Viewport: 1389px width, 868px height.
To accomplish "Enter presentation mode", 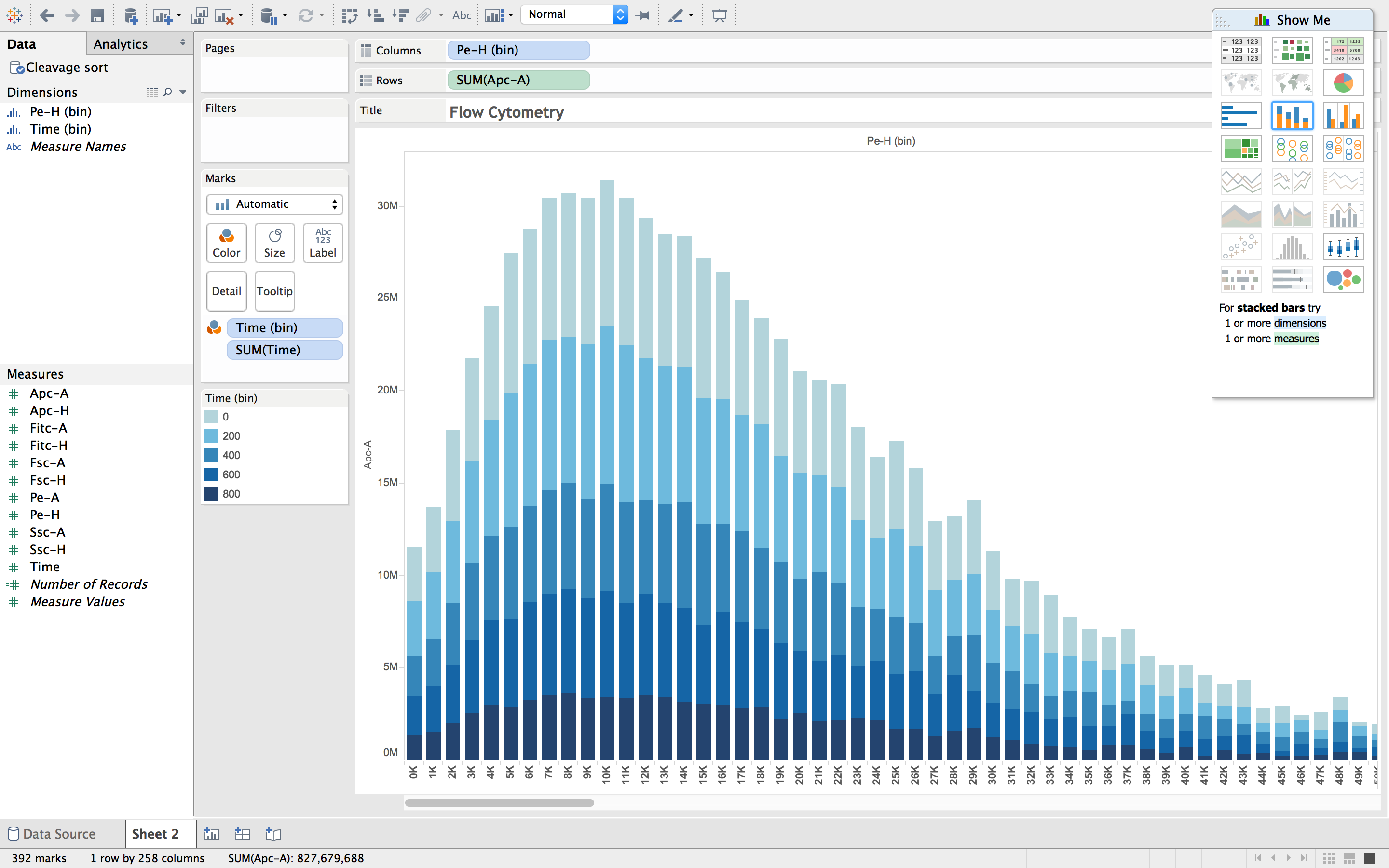I will tap(719, 15).
